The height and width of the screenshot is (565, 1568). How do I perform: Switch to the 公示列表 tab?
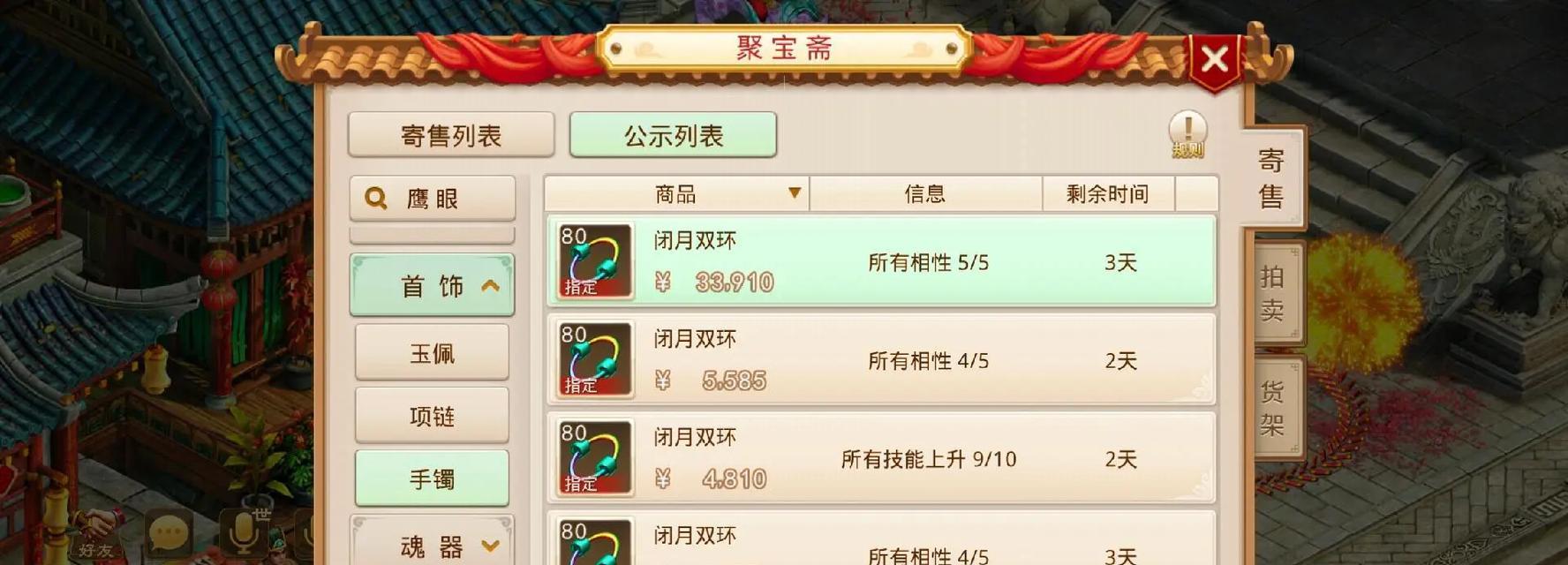click(x=674, y=135)
